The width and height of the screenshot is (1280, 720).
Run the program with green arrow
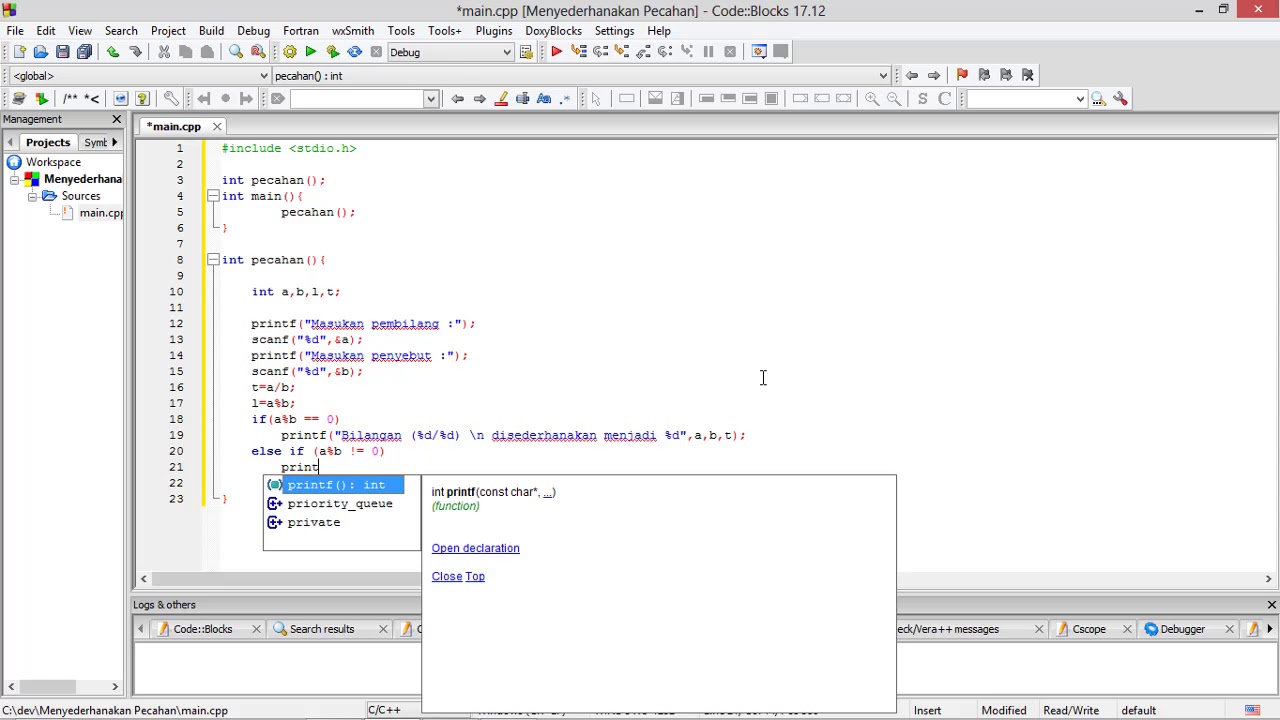pos(311,52)
